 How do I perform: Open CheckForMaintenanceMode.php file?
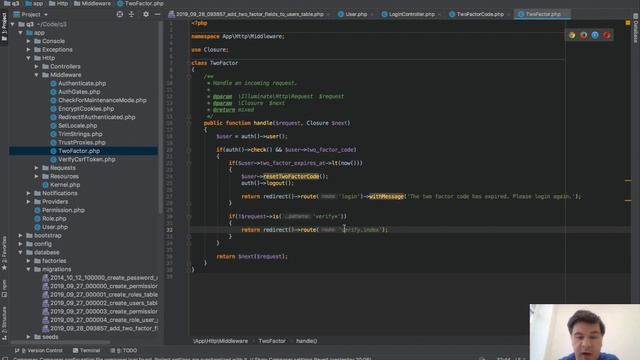coord(102,100)
